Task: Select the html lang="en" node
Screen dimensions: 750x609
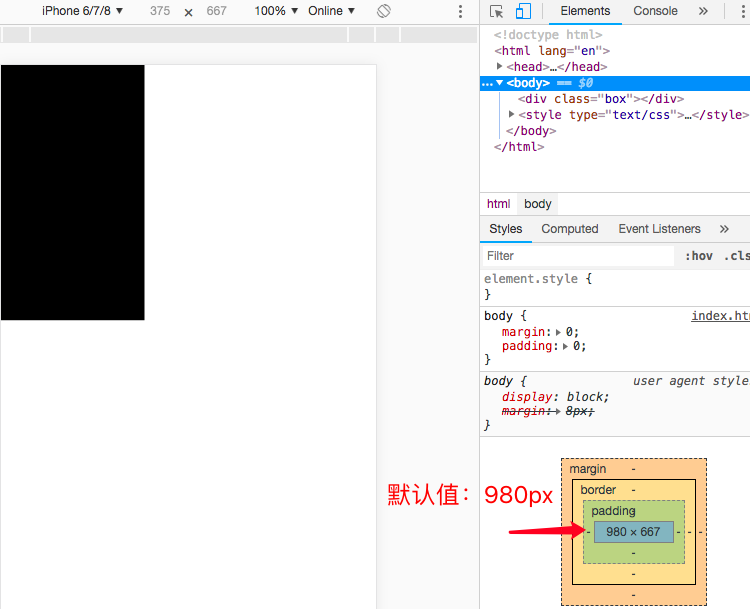Action: coord(552,50)
